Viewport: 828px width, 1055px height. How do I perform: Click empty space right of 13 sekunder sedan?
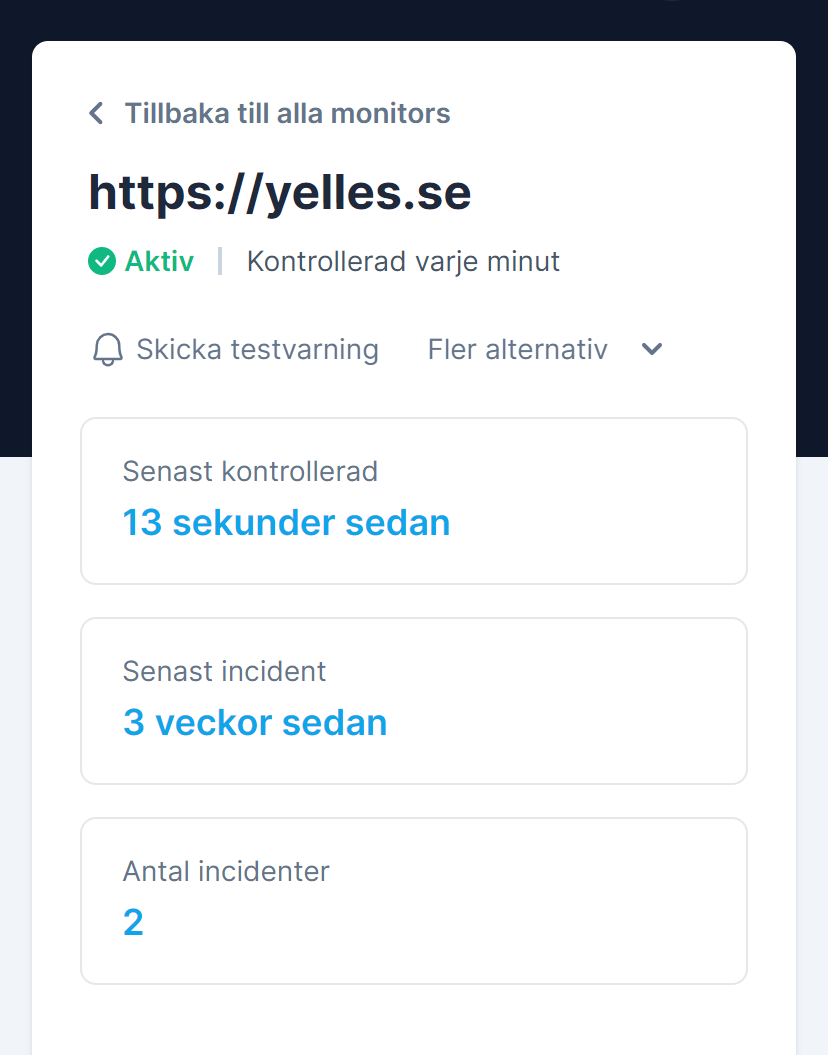tap(600, 522)
